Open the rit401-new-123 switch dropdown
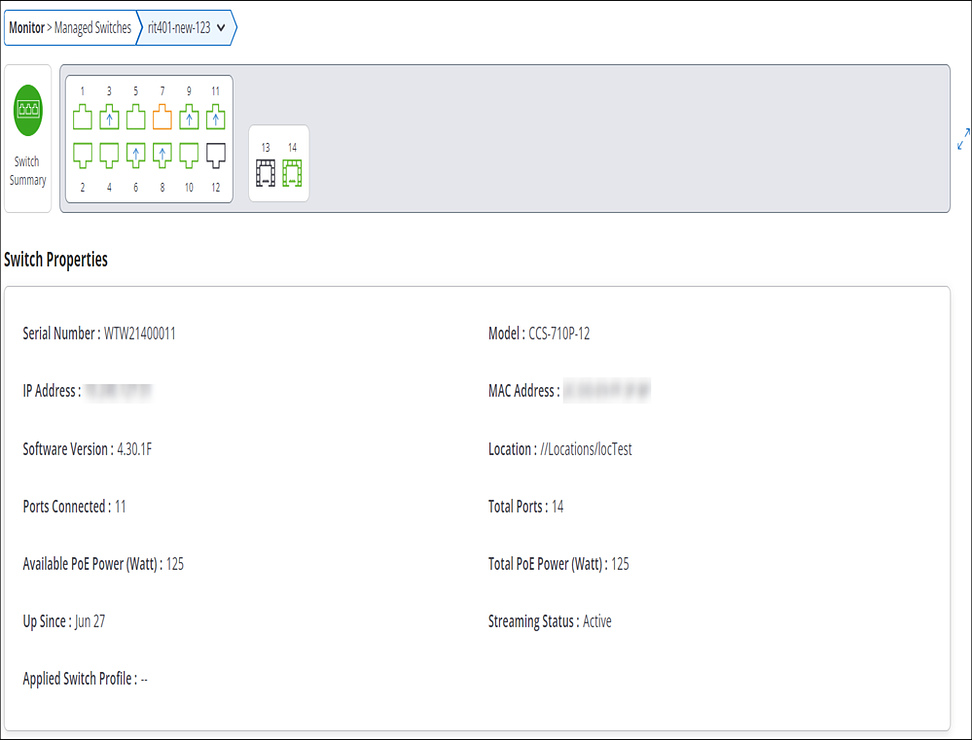 186,28
